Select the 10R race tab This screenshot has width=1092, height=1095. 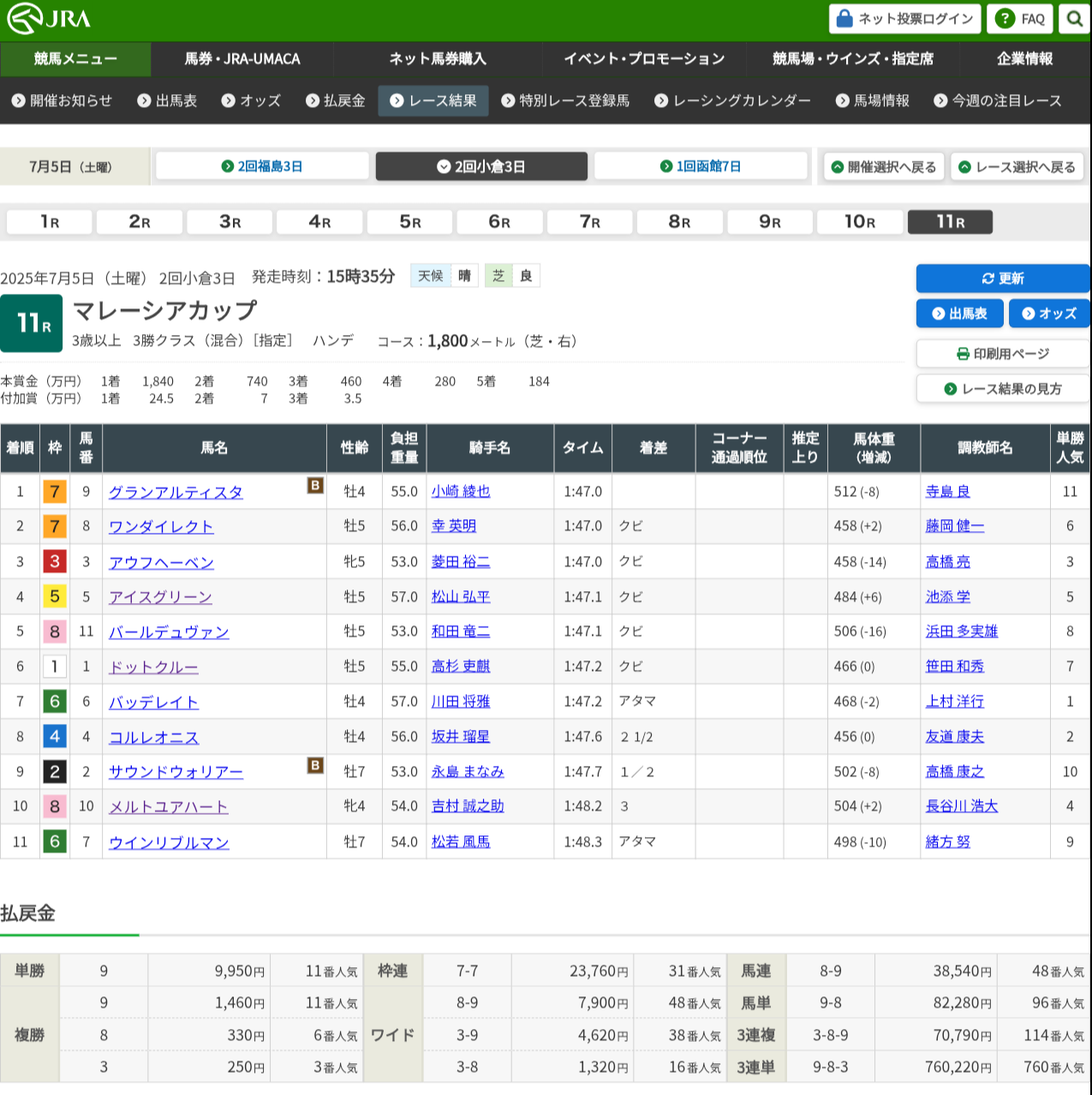point(859,222)
